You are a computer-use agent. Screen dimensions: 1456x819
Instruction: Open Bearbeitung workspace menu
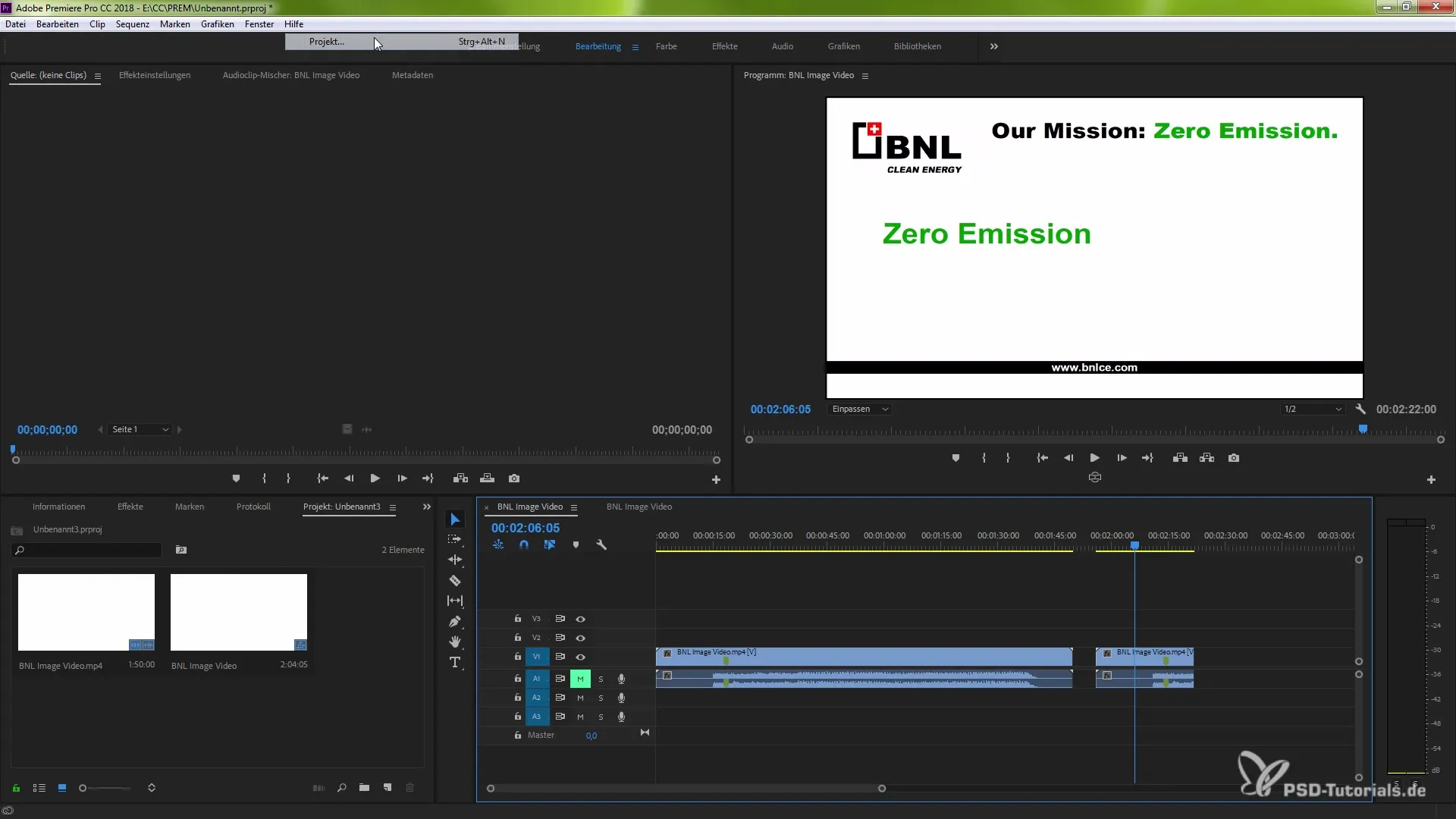pyautogui.click(x=635, y=47)
